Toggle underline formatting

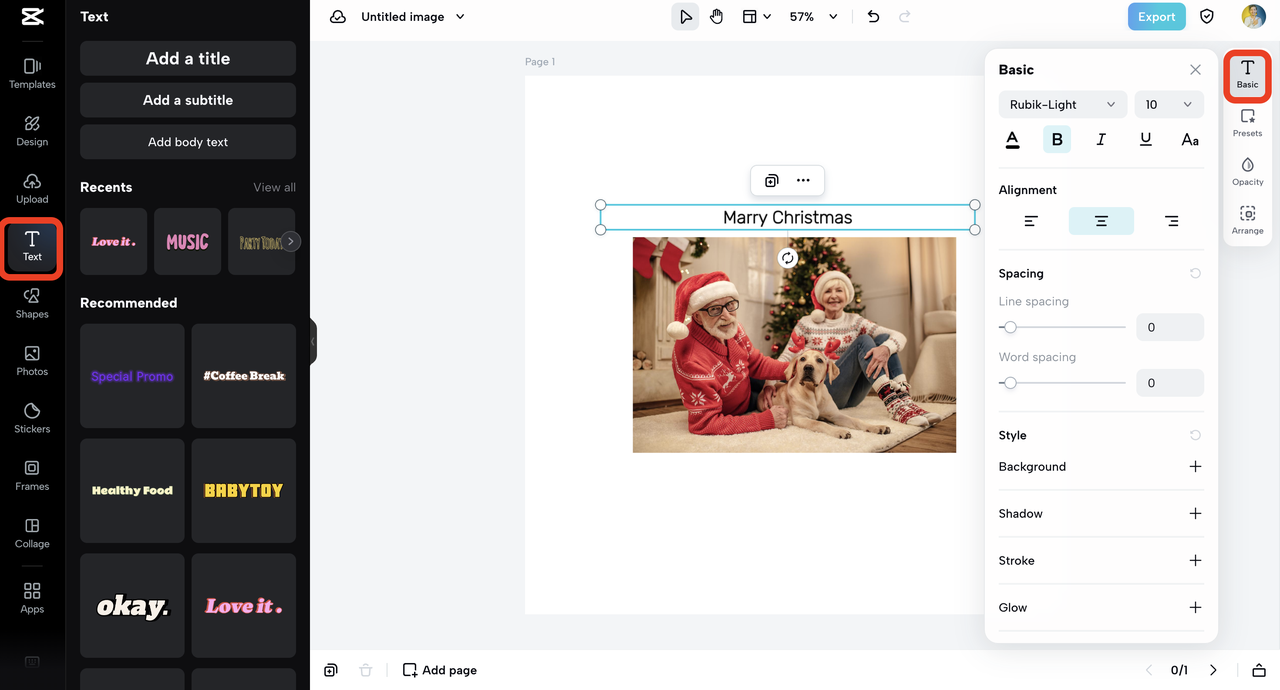1146,140
